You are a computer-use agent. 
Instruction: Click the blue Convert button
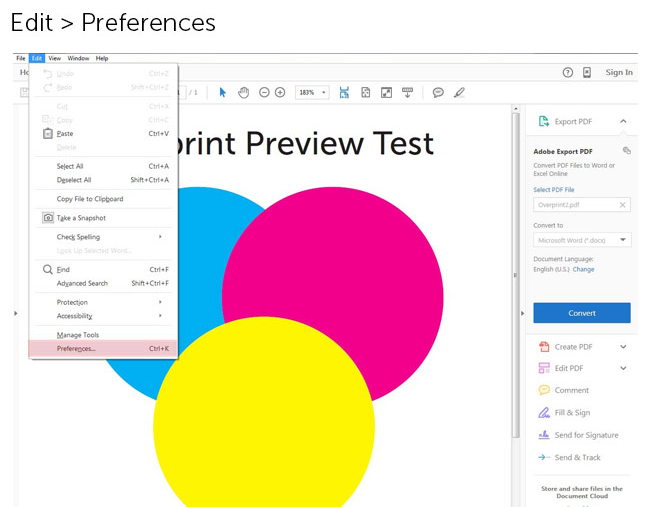tap(582, 313)
